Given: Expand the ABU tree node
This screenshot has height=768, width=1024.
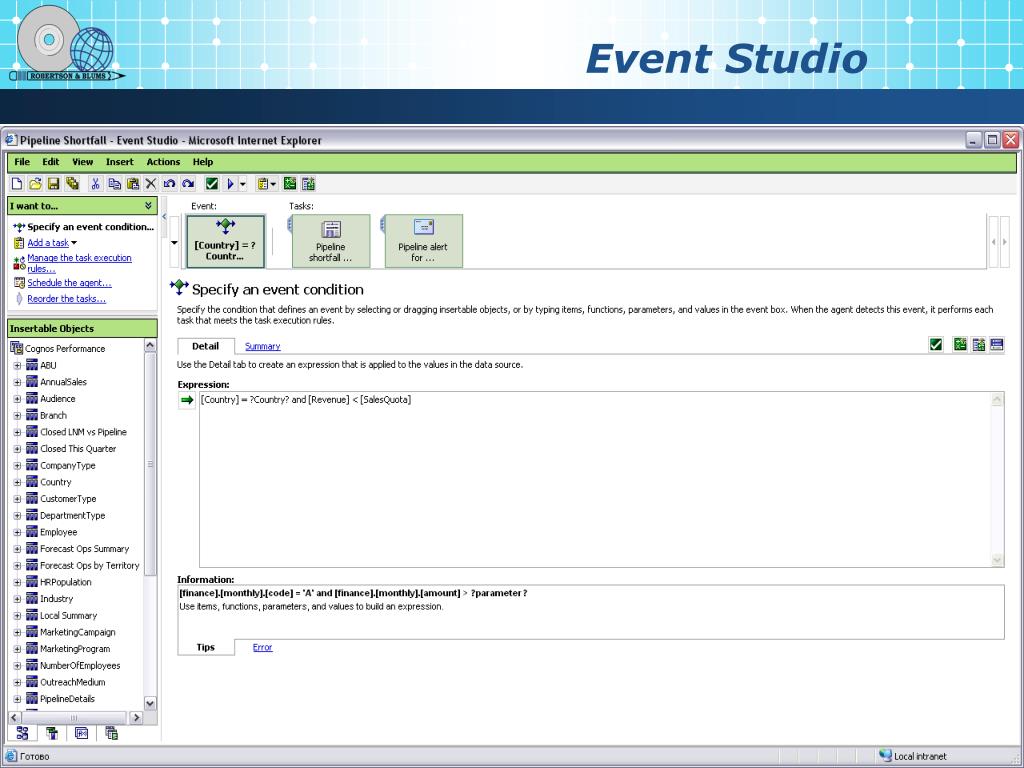Looking at the screenshot, I should 18,366.
